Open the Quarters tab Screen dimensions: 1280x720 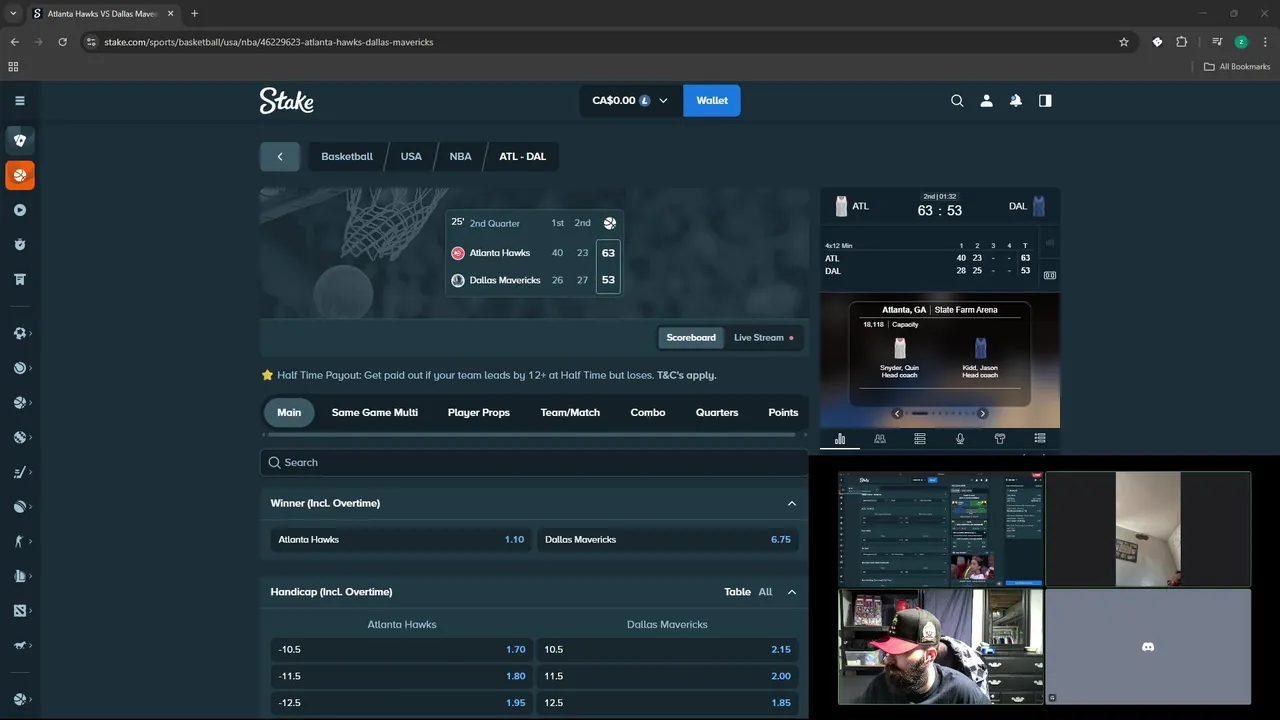[717, 412]
